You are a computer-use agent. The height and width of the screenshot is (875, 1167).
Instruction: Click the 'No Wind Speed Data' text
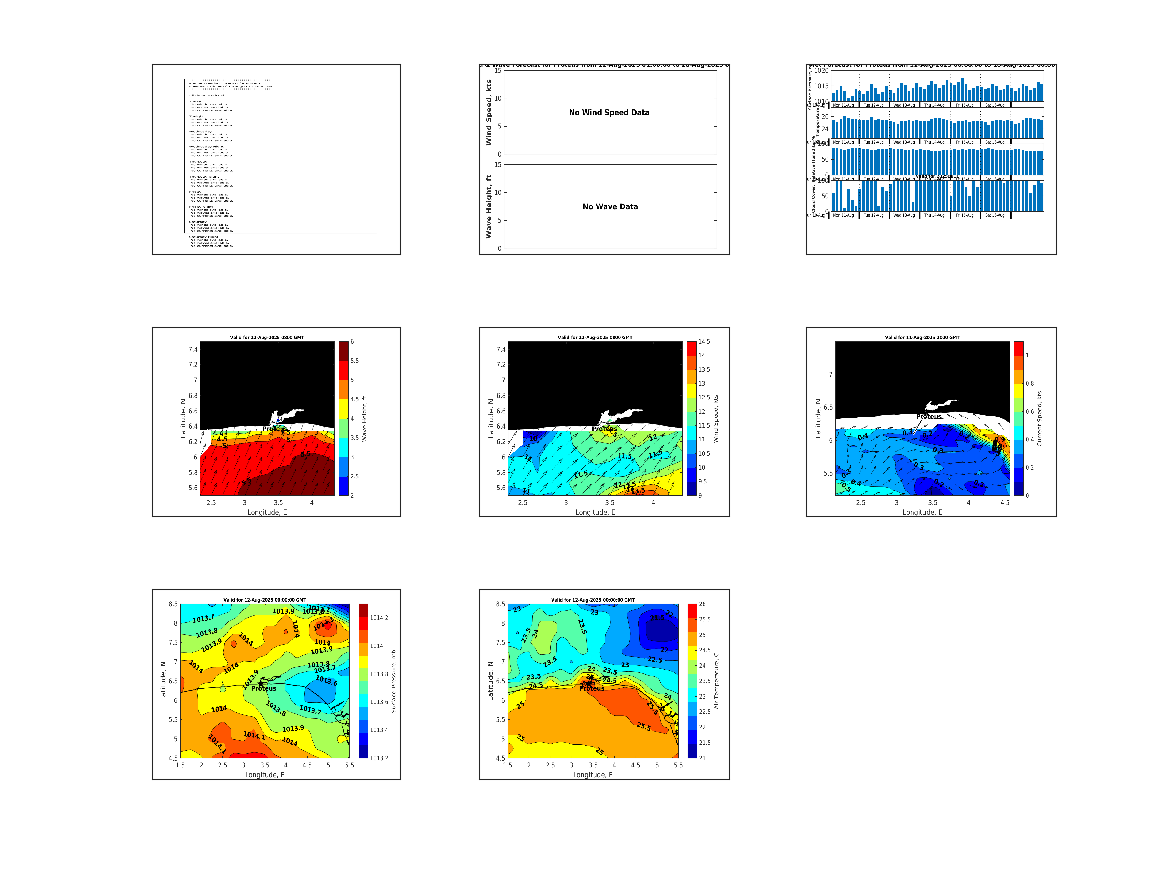(609, 112)
